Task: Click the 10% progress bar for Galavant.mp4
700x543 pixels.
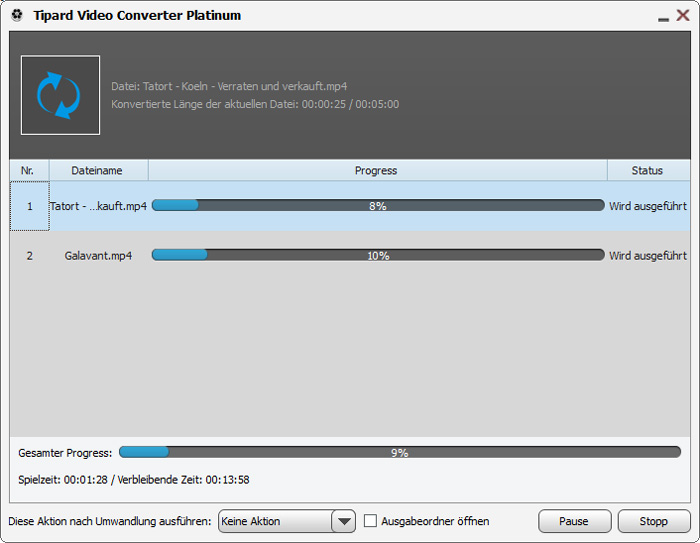Action: coord(378,255)
